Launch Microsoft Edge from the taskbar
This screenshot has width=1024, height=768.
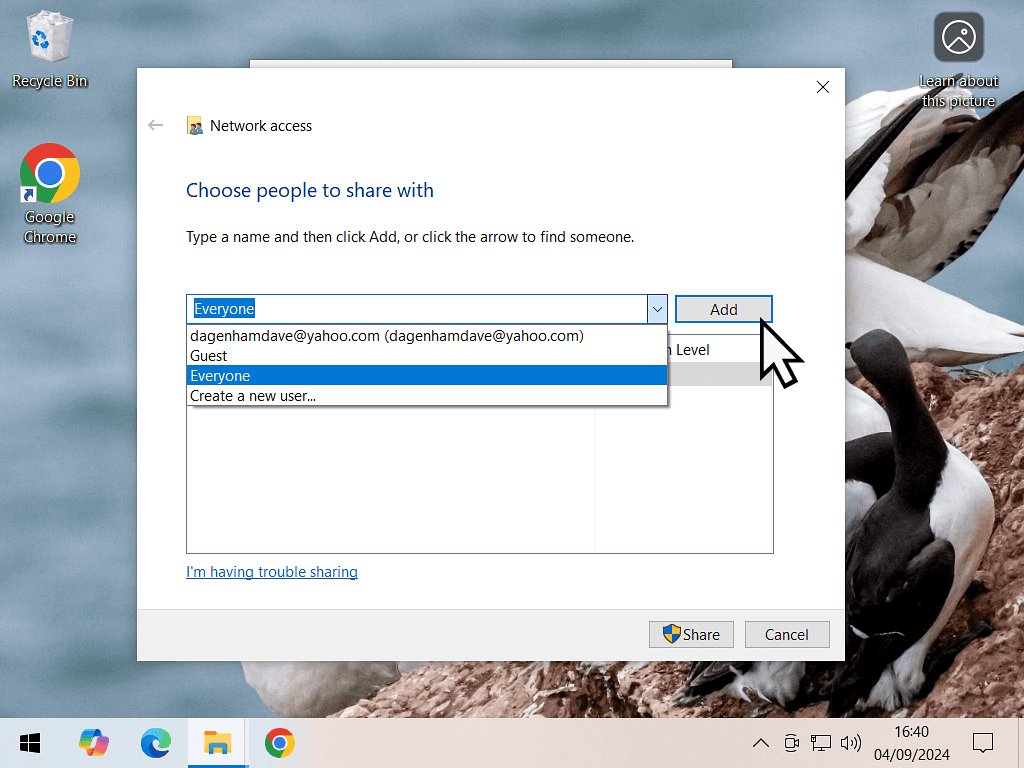(155, 743)
